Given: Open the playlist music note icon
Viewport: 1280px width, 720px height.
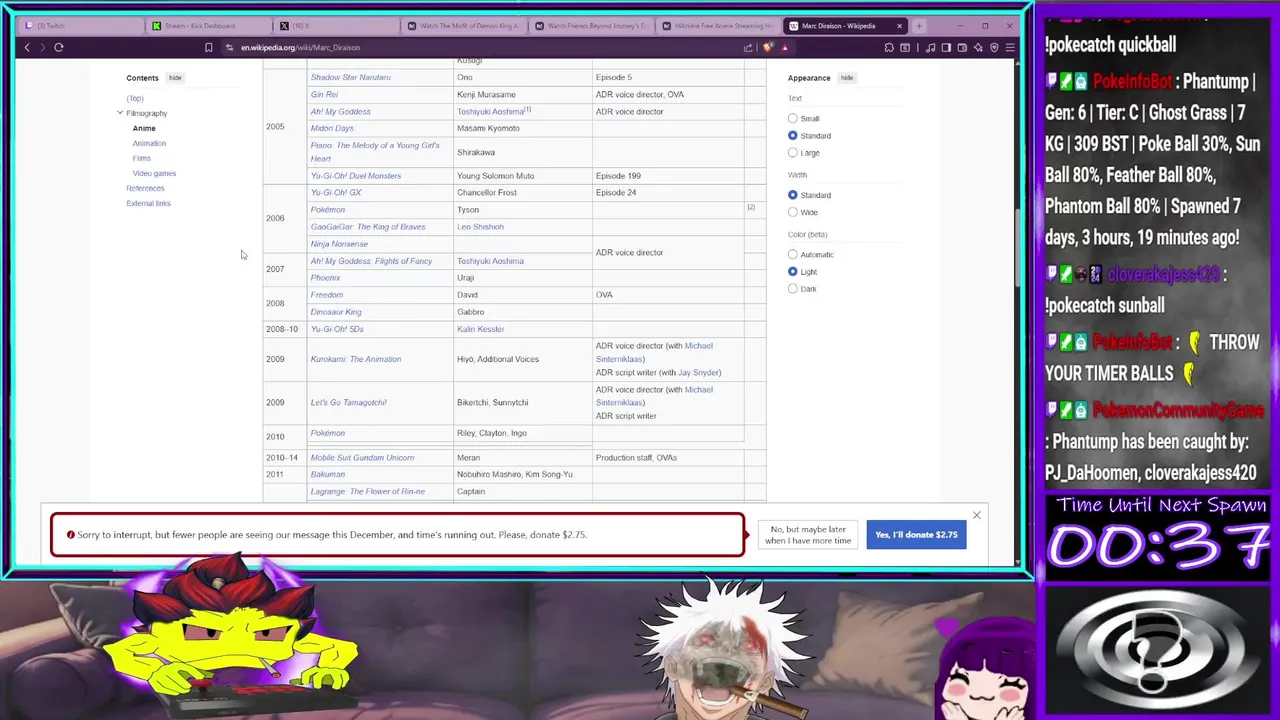Looking at the screenshot, I should (931, 47).
